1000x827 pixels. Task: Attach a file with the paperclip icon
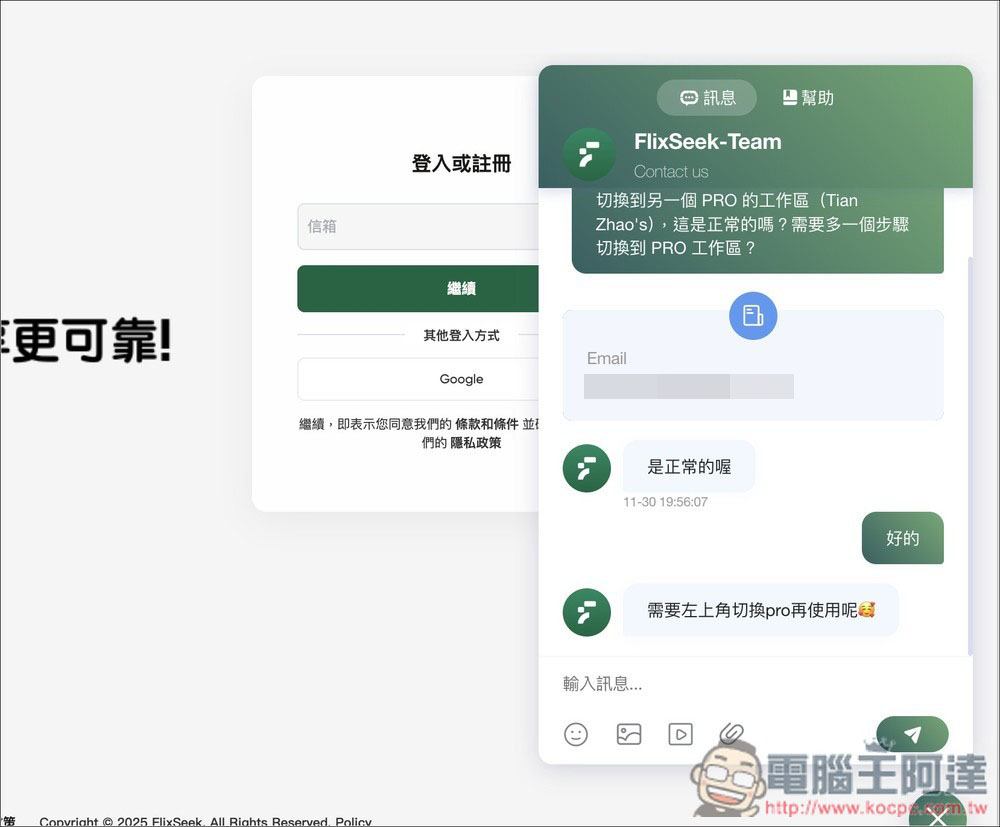(733, 734)
